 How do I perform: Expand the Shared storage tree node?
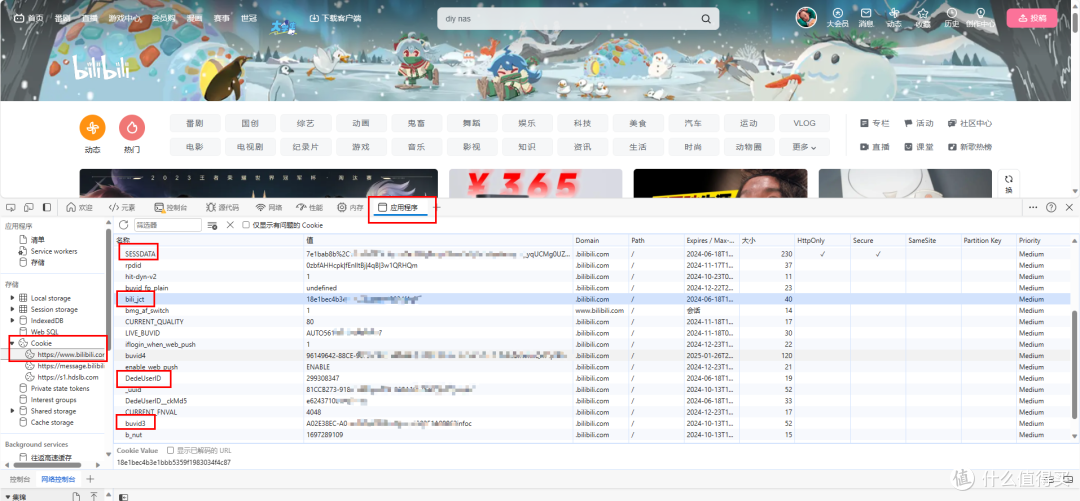pyautogui.click(x=12, y=411)
